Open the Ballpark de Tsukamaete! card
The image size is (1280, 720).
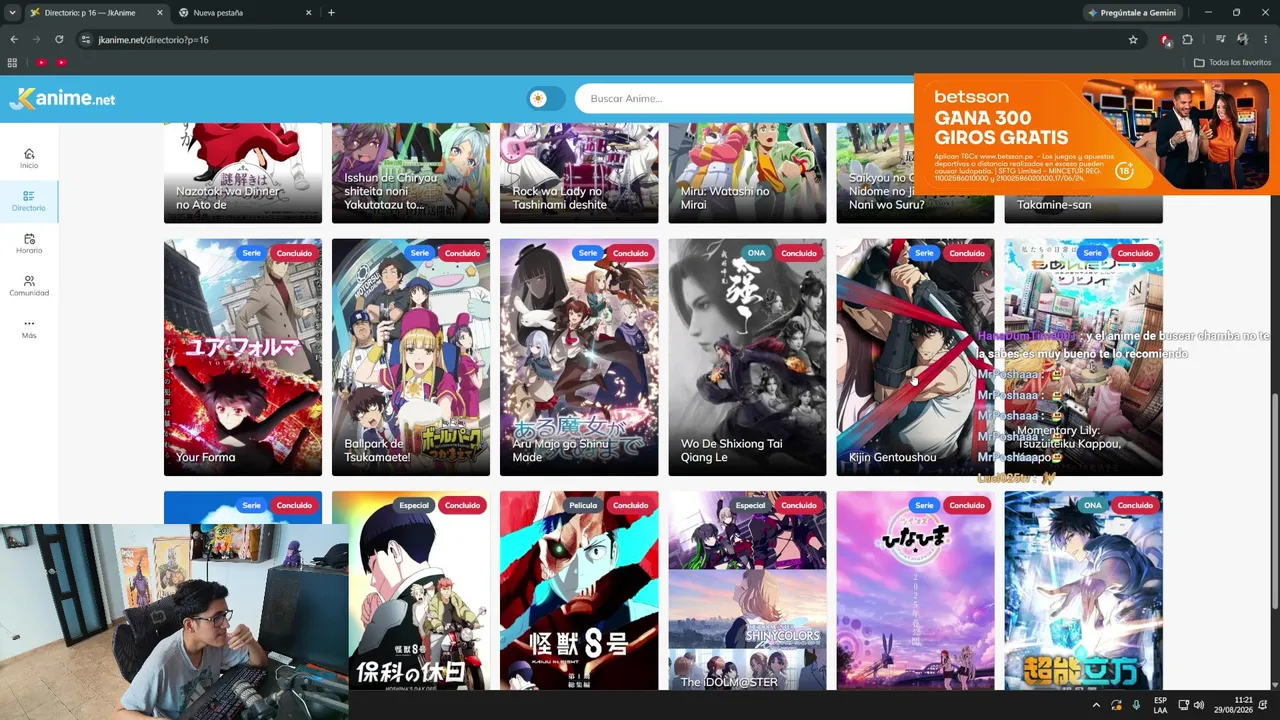point(411,357)
